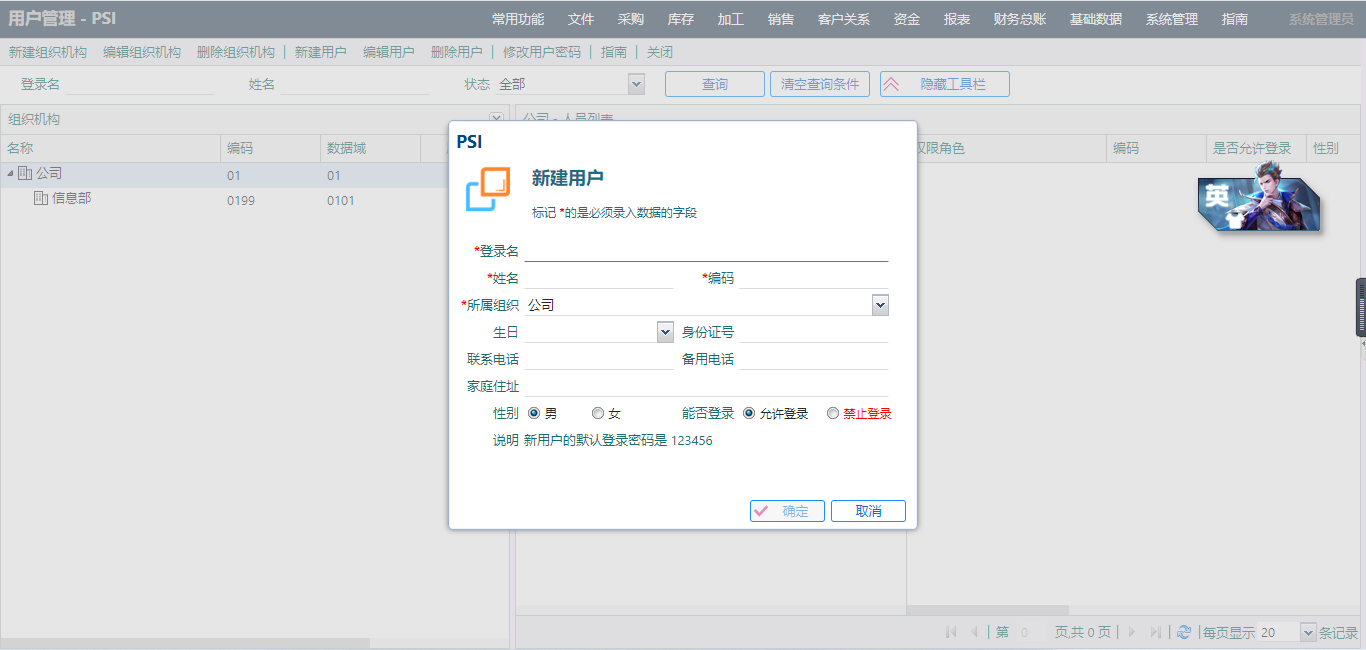This screenshot has height=650, width=1366.
Task: Click 编辑用户 toolbar button
Action: tap(389, 52)
